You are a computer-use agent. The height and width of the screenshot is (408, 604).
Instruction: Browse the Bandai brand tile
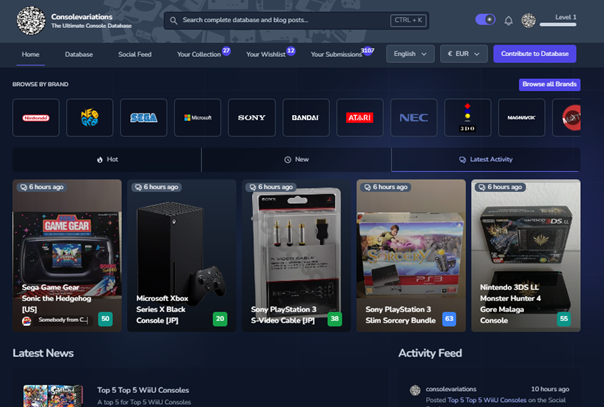pyautogui.click(x=306, y=118)
